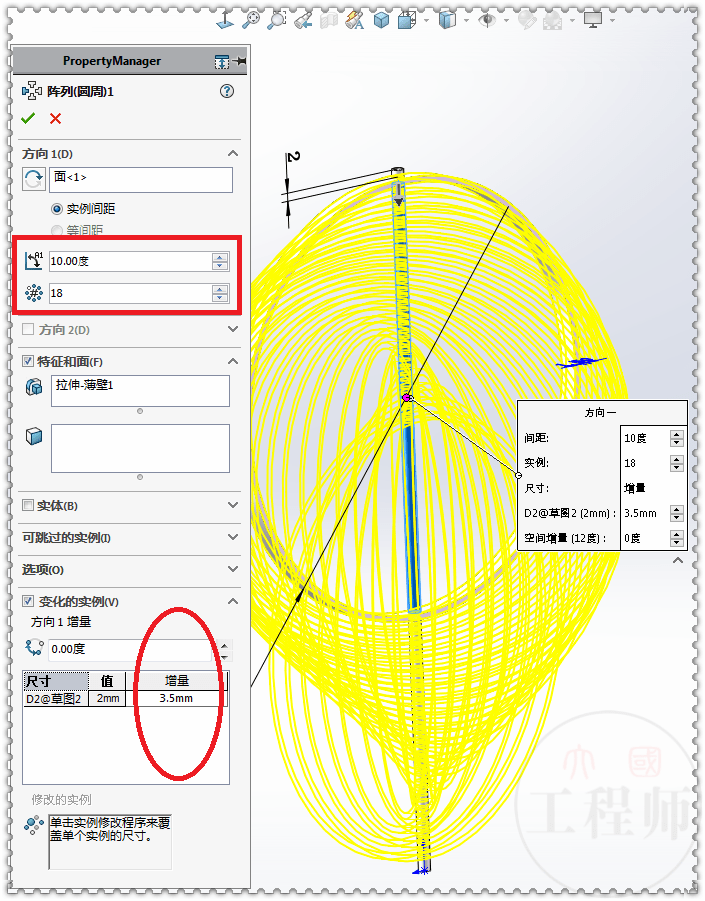The image size is (705, 901).
Task: Open hide/show items dropdown arrow
Action: tap(506, 21)
